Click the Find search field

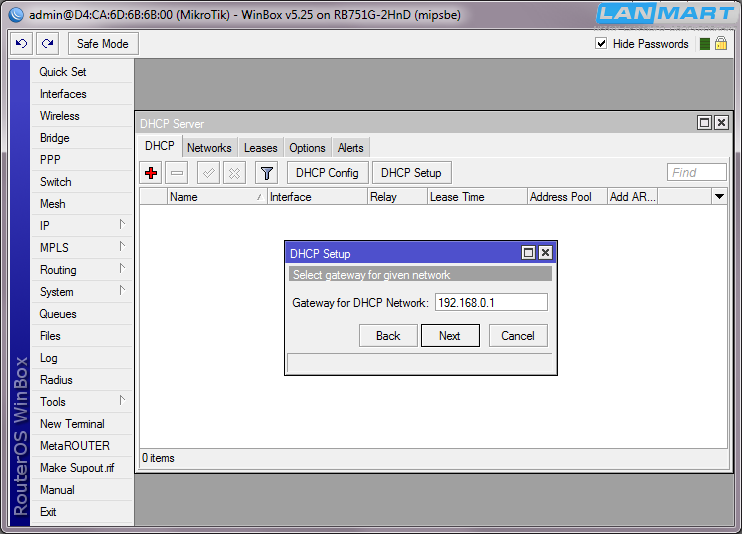pyautogui.click(x=697, y=172)
